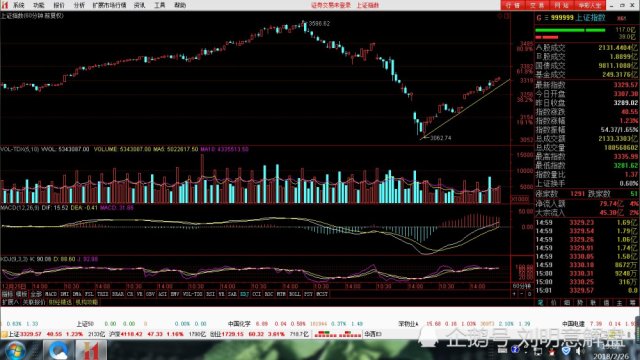Click the red app logo at top-left

pyautogui.click(x=5, y=5)
